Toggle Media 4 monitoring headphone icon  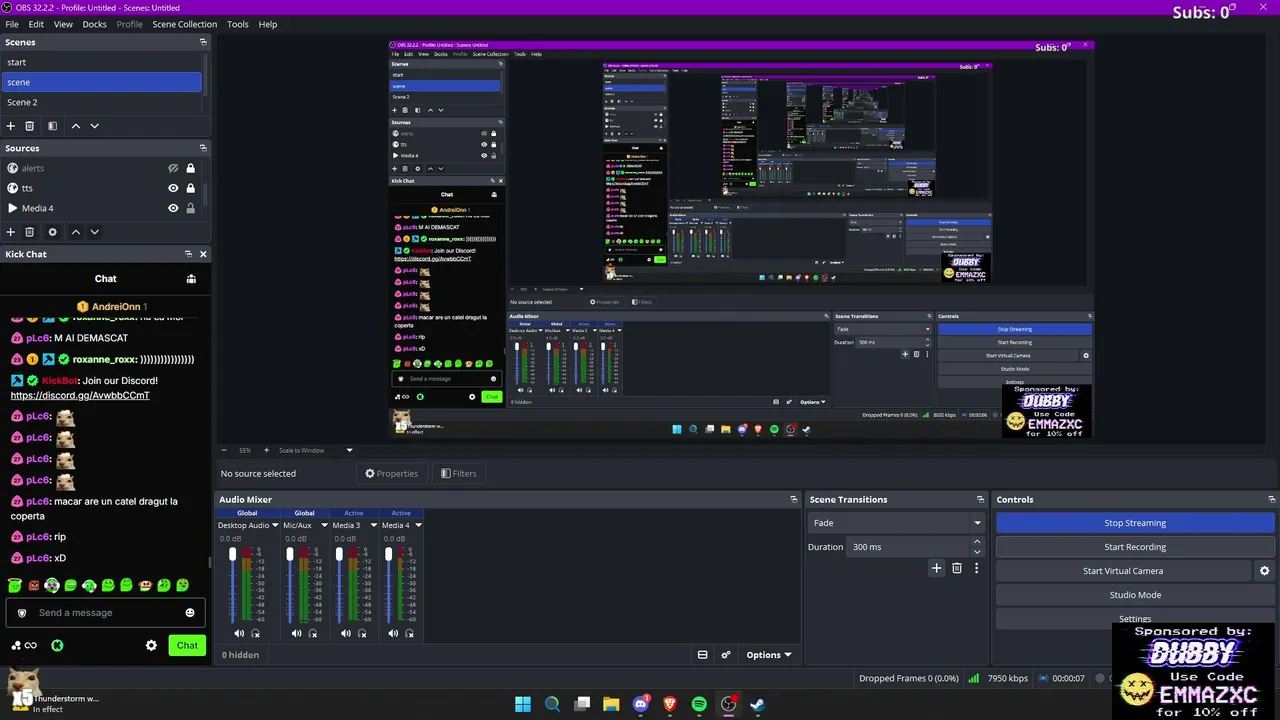409,633
